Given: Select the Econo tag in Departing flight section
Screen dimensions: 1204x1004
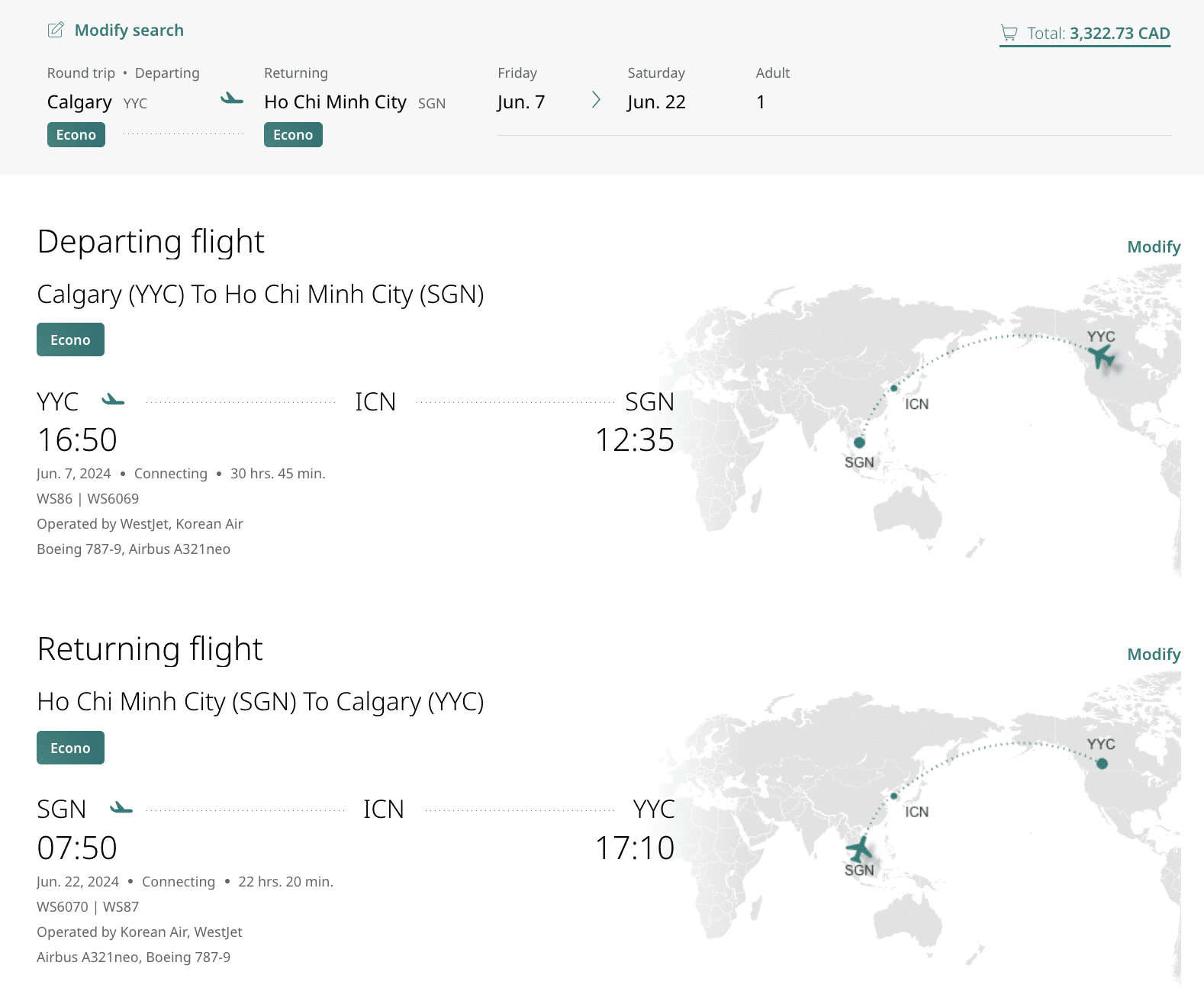Looking at the screenshot, I should pos(70,340).
